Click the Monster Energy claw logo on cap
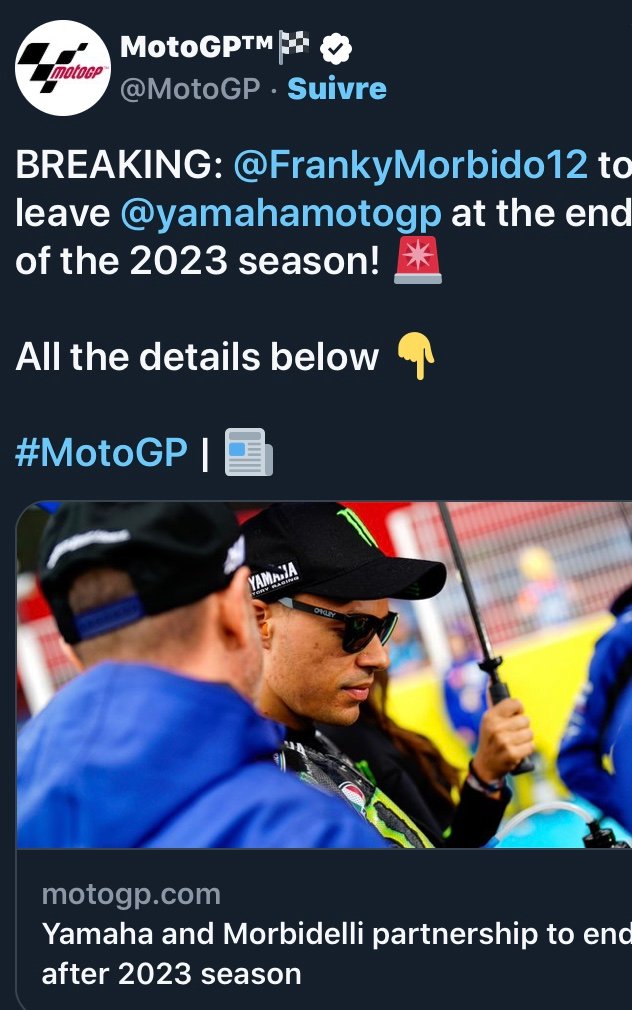 [356, 525]
